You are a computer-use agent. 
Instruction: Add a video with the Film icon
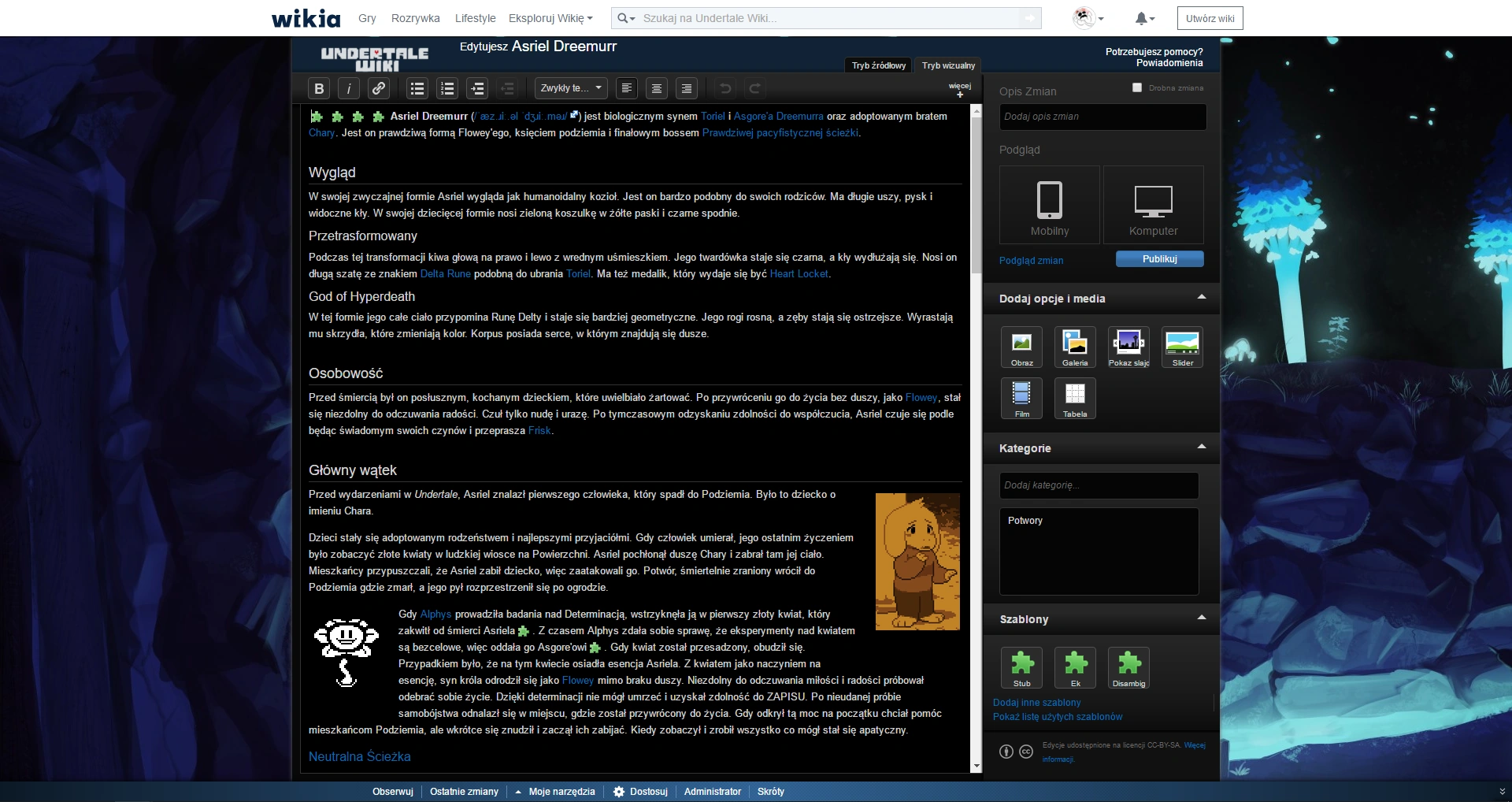[1022, 399]
